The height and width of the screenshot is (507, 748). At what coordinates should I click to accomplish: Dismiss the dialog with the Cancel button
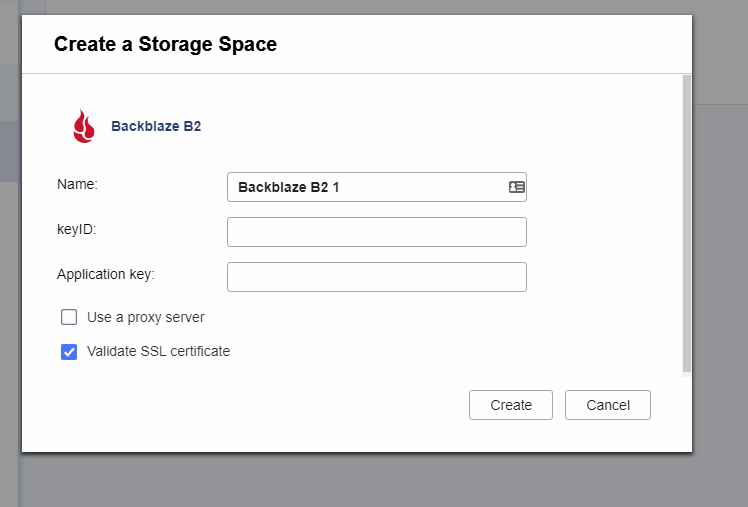pos(608,405)
